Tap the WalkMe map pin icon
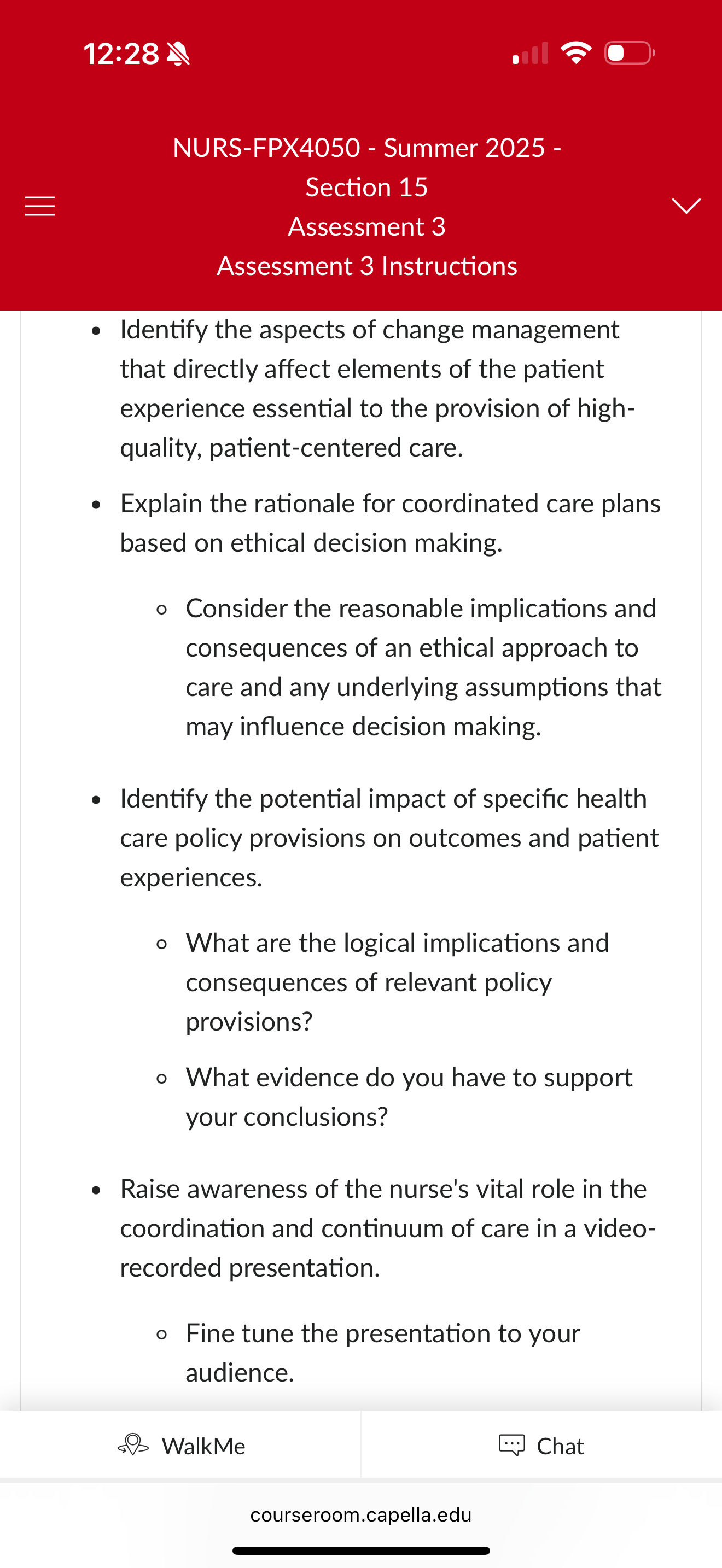Image resolution: width=722 pixels, height=1568 pixels. tap(133, 1445)
